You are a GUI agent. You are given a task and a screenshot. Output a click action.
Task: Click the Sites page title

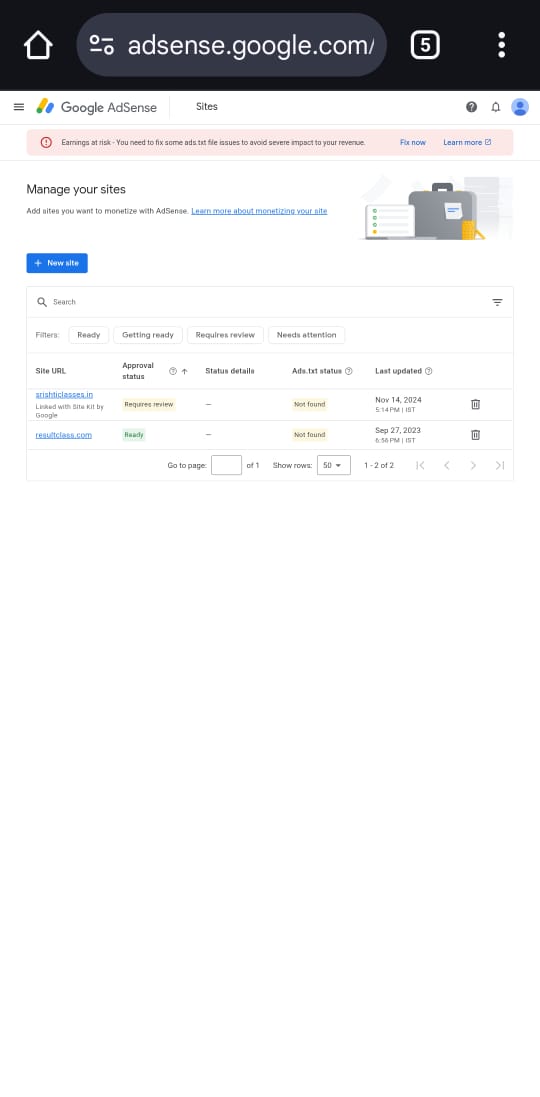207,107
